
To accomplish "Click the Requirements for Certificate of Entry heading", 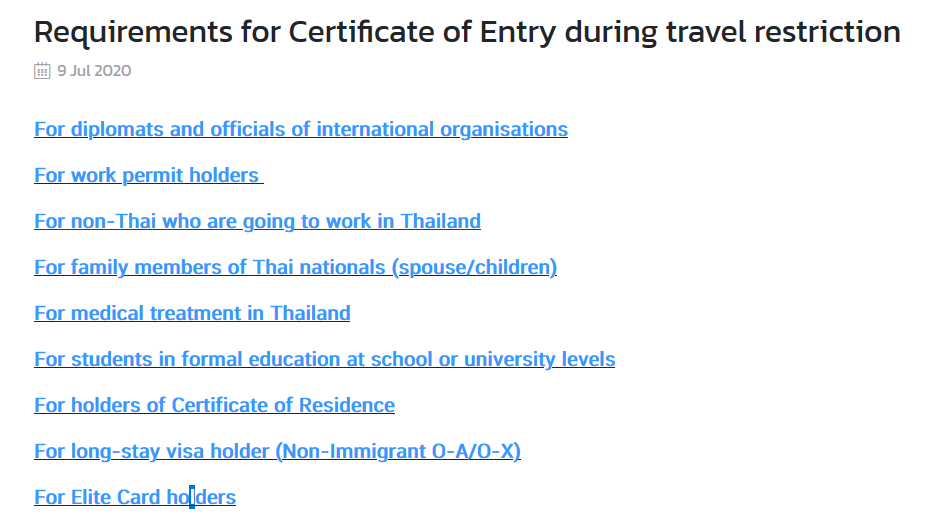I will click(x=467, y=32).
